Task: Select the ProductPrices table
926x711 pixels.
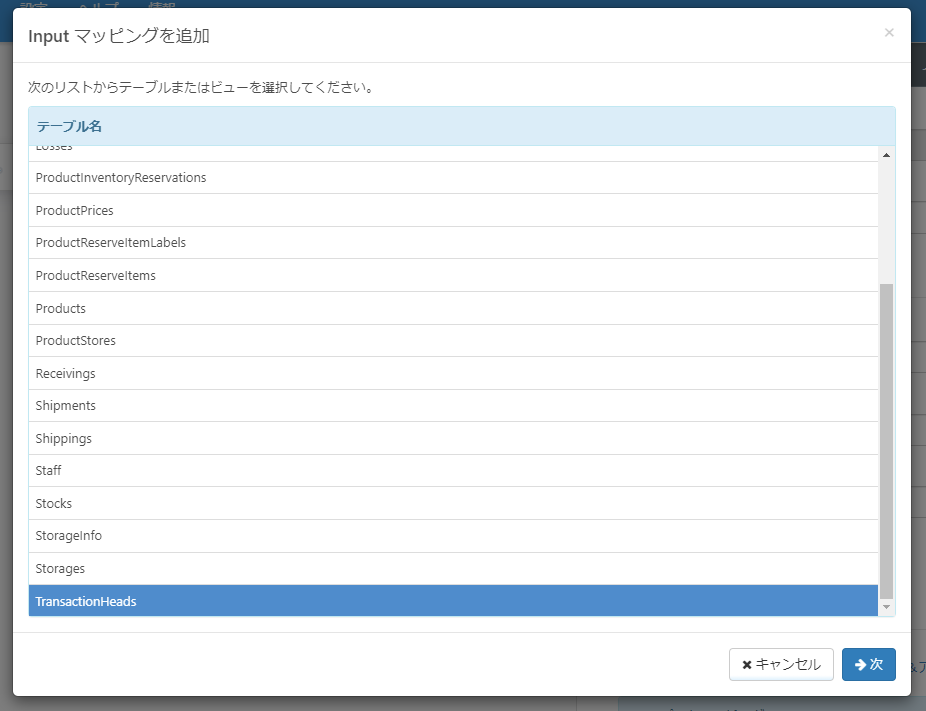Action: tap(453, 210)
